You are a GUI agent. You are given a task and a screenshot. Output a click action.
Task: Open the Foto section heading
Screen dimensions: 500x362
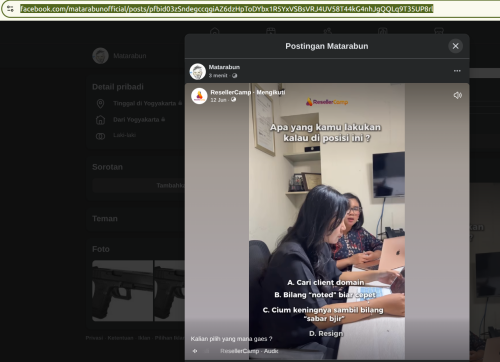(101, 249)
